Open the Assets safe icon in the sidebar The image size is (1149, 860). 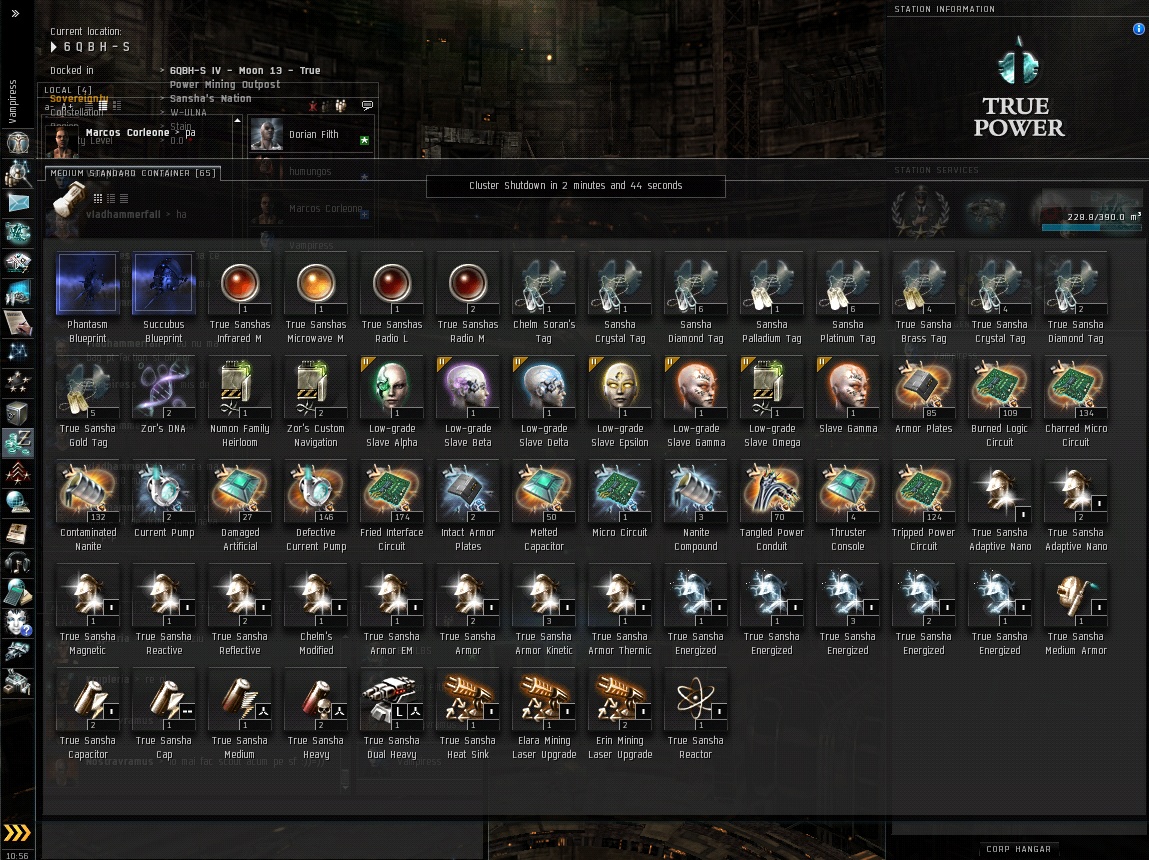[x=18, y=413]
